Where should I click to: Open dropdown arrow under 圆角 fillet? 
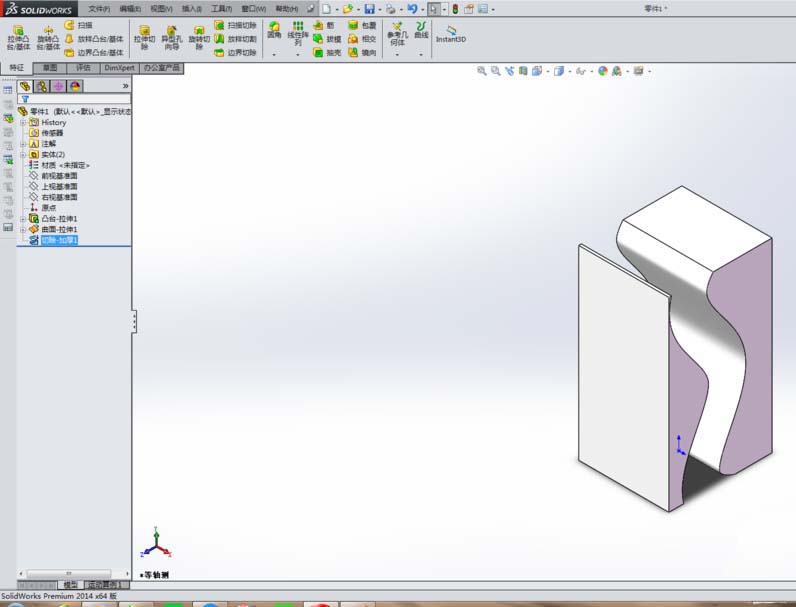point(274,54)
